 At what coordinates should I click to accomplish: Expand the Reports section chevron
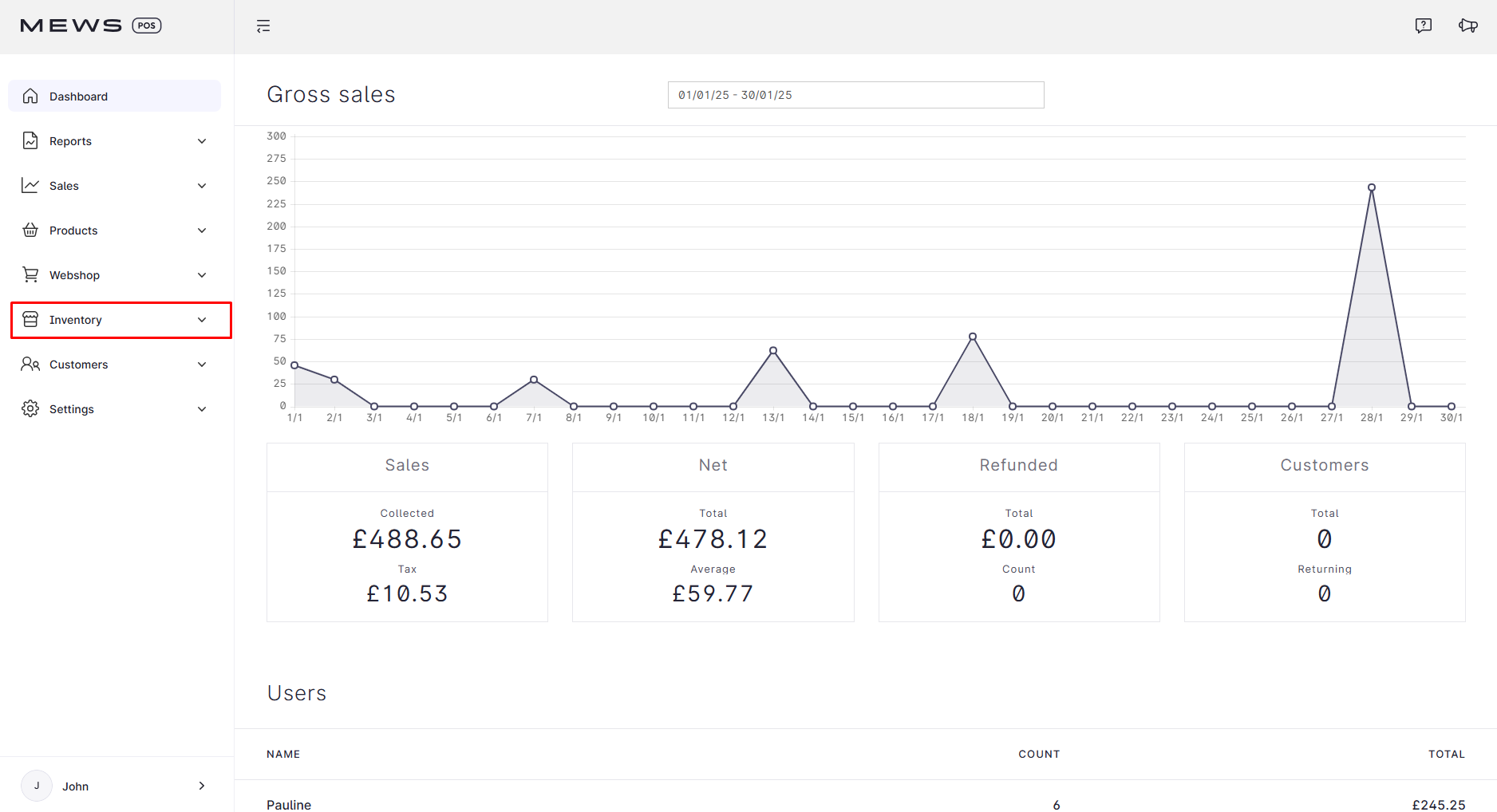click(202, 140)
